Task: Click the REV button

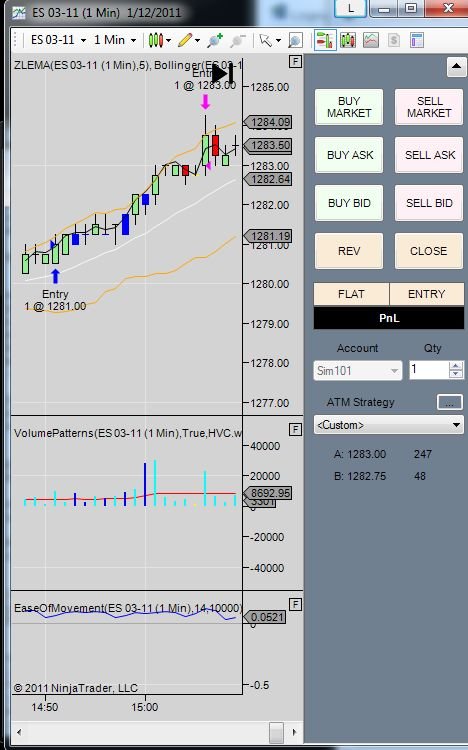Action: (349, 251)
